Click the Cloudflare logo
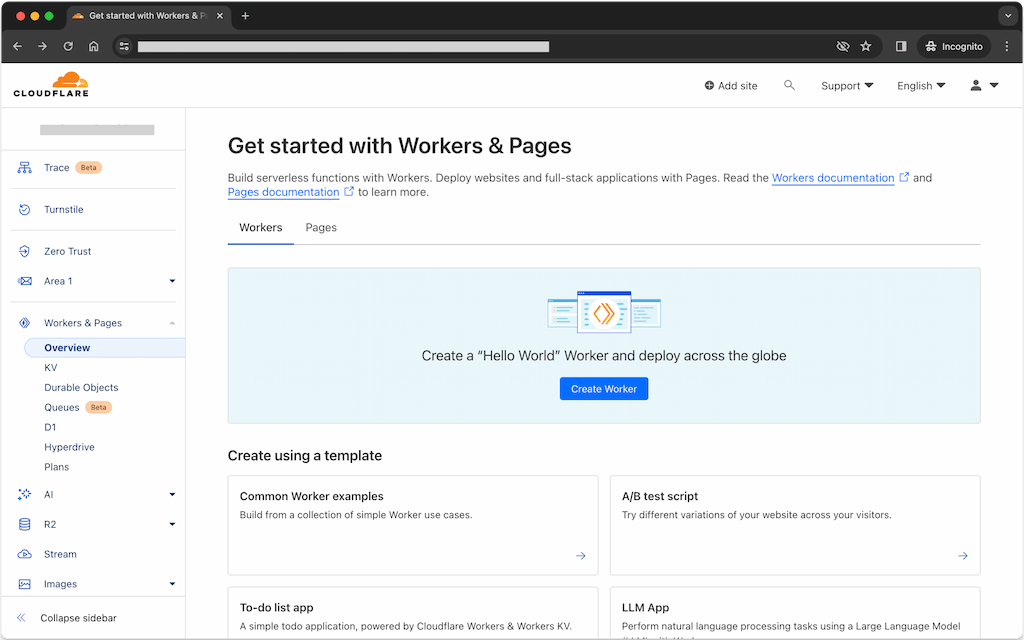The height and width of the screenshot is (640, 1024). tap(51, 85)
